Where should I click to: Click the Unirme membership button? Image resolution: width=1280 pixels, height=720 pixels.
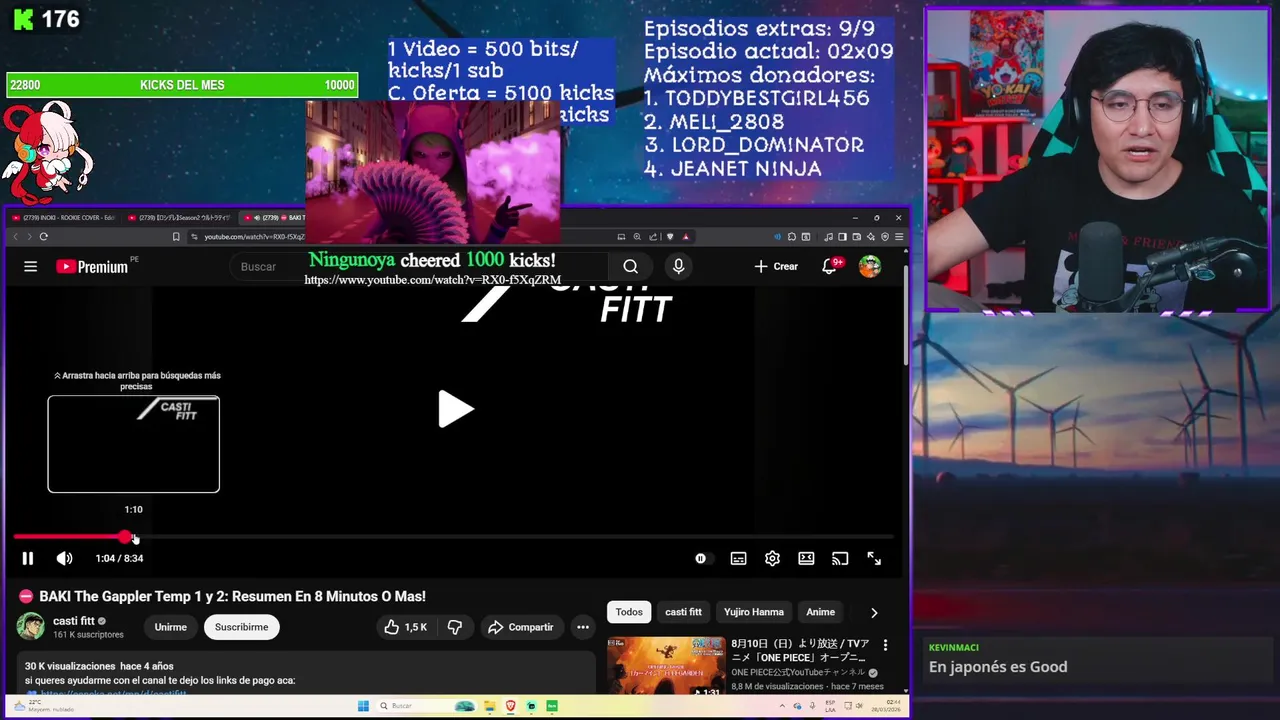pos(170,627)
